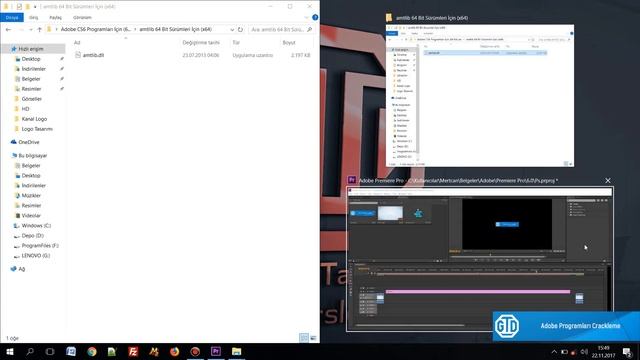Sort by the Ad column header

[77, 42]
